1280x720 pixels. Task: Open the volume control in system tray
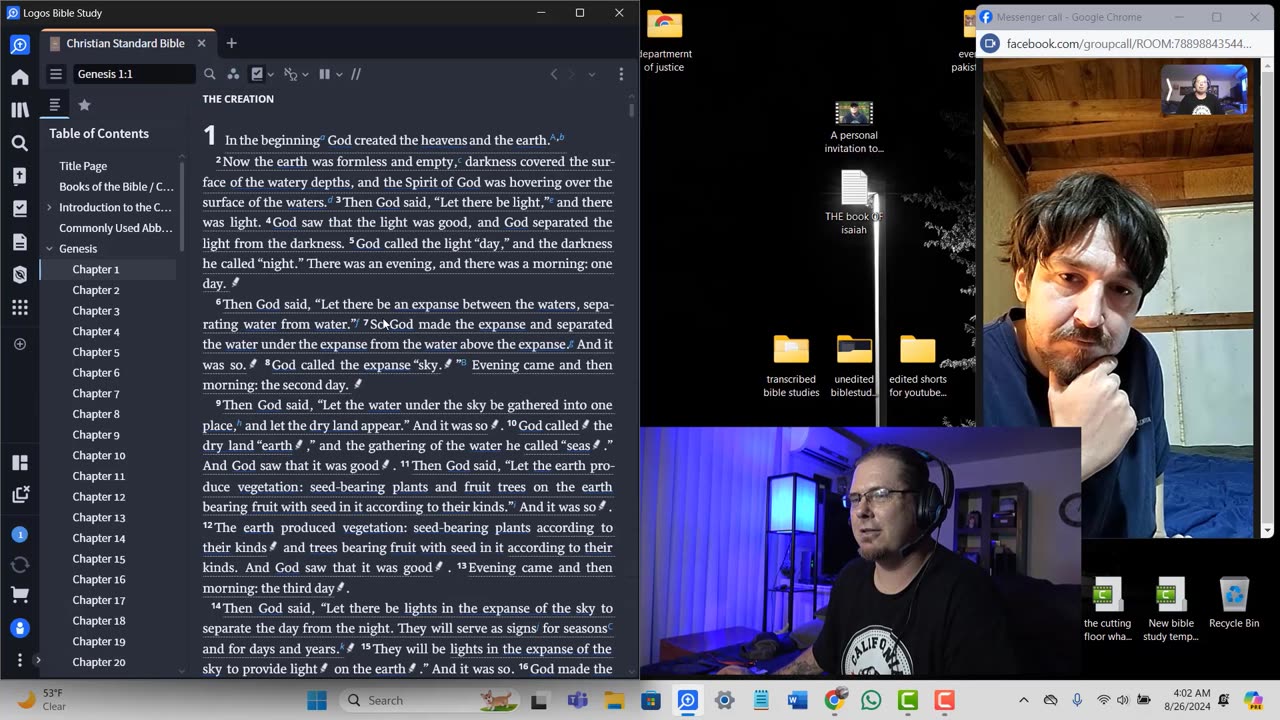[x=1122, y=700]
